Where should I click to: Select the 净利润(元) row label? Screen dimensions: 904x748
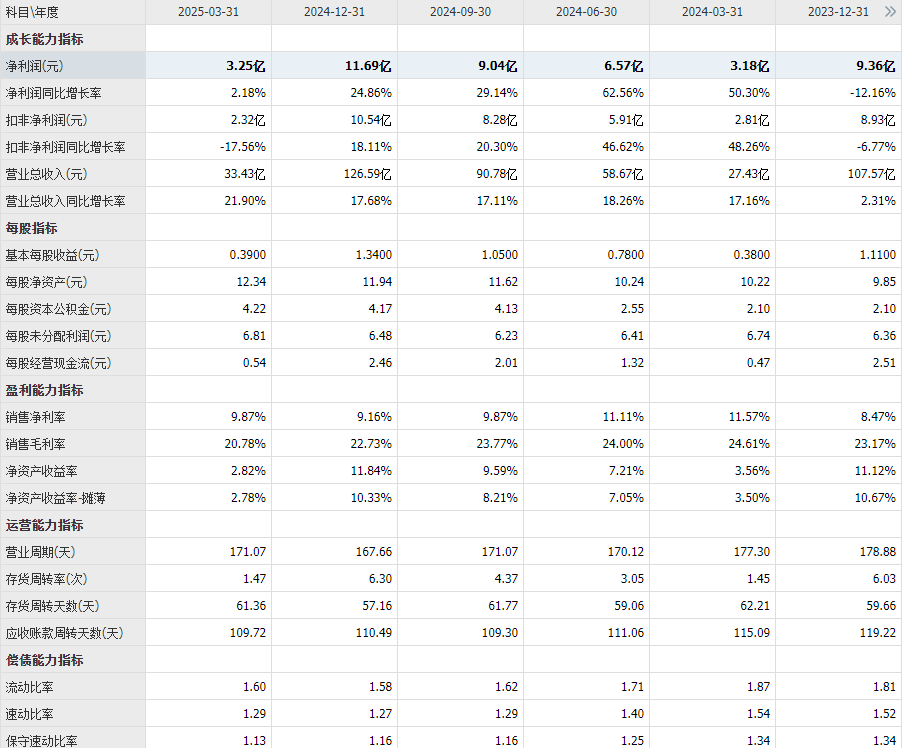pyautogui.click(x=34, y=66)
